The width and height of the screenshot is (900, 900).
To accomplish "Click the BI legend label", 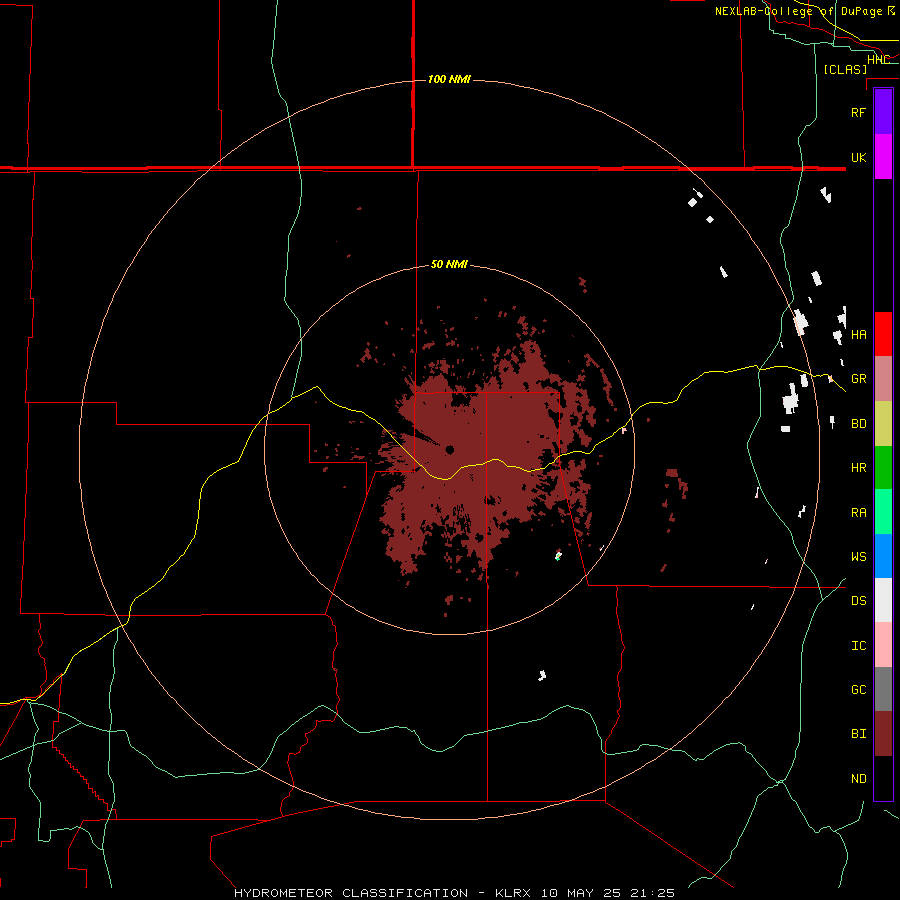I will [x=858, y=734].
